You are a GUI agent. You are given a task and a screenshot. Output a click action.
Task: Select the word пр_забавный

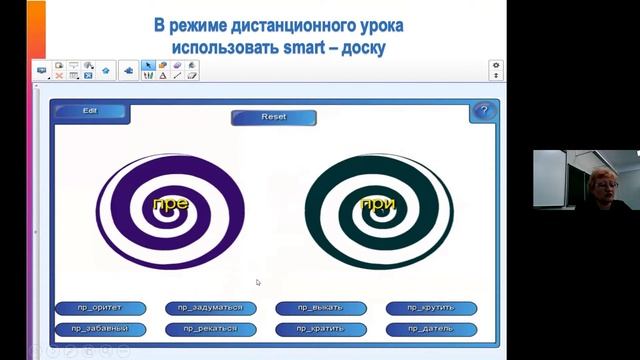coord(100,329)
